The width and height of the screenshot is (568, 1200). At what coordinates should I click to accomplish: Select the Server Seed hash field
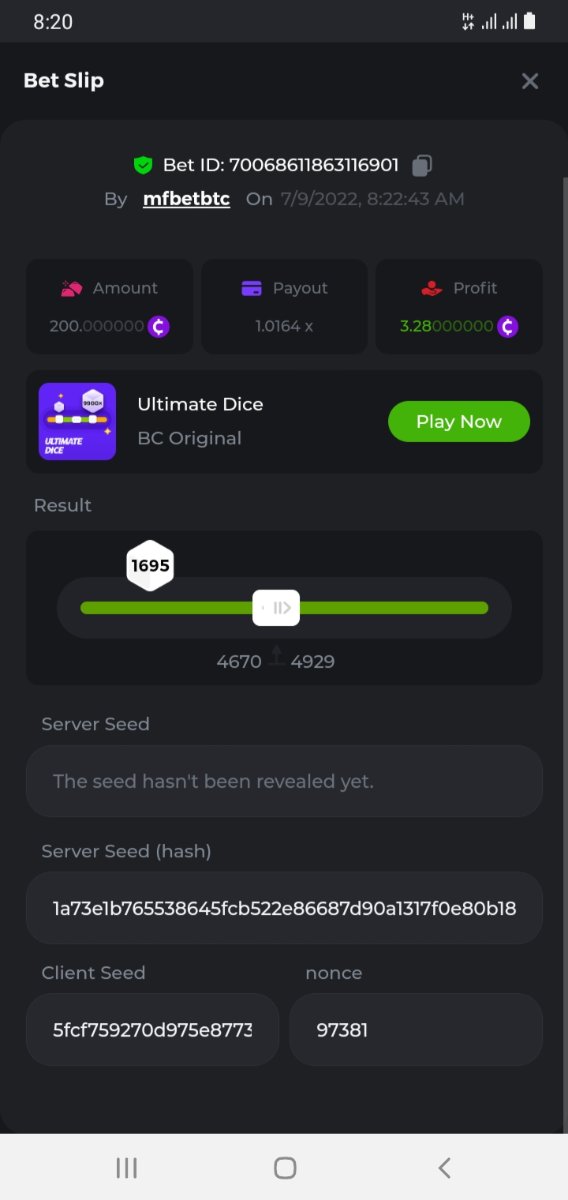pos(284,908)
